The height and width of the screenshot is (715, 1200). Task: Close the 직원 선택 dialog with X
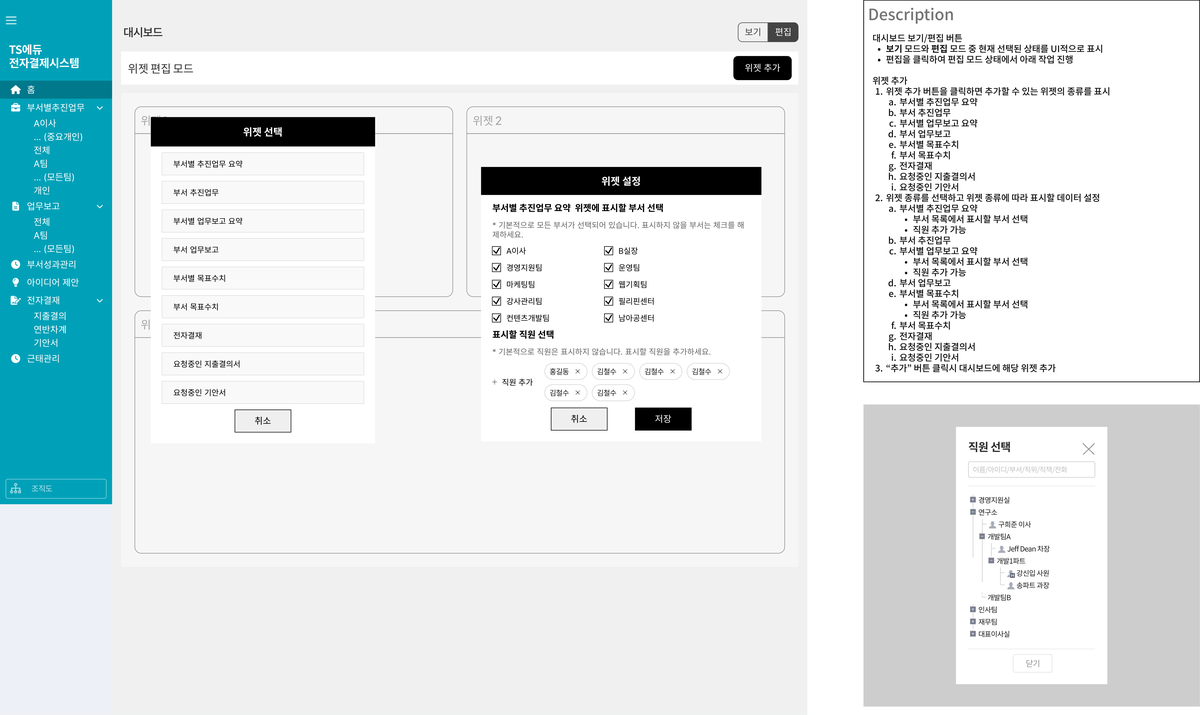coord(1088,449)
